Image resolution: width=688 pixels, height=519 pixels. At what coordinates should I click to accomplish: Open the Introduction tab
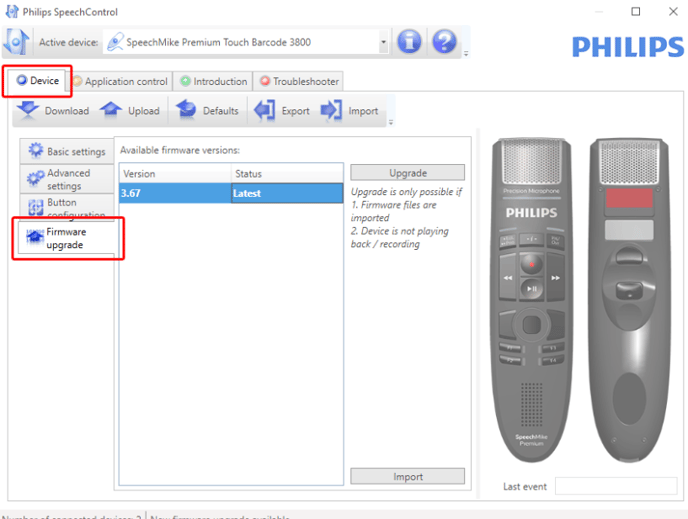point(214,82)
